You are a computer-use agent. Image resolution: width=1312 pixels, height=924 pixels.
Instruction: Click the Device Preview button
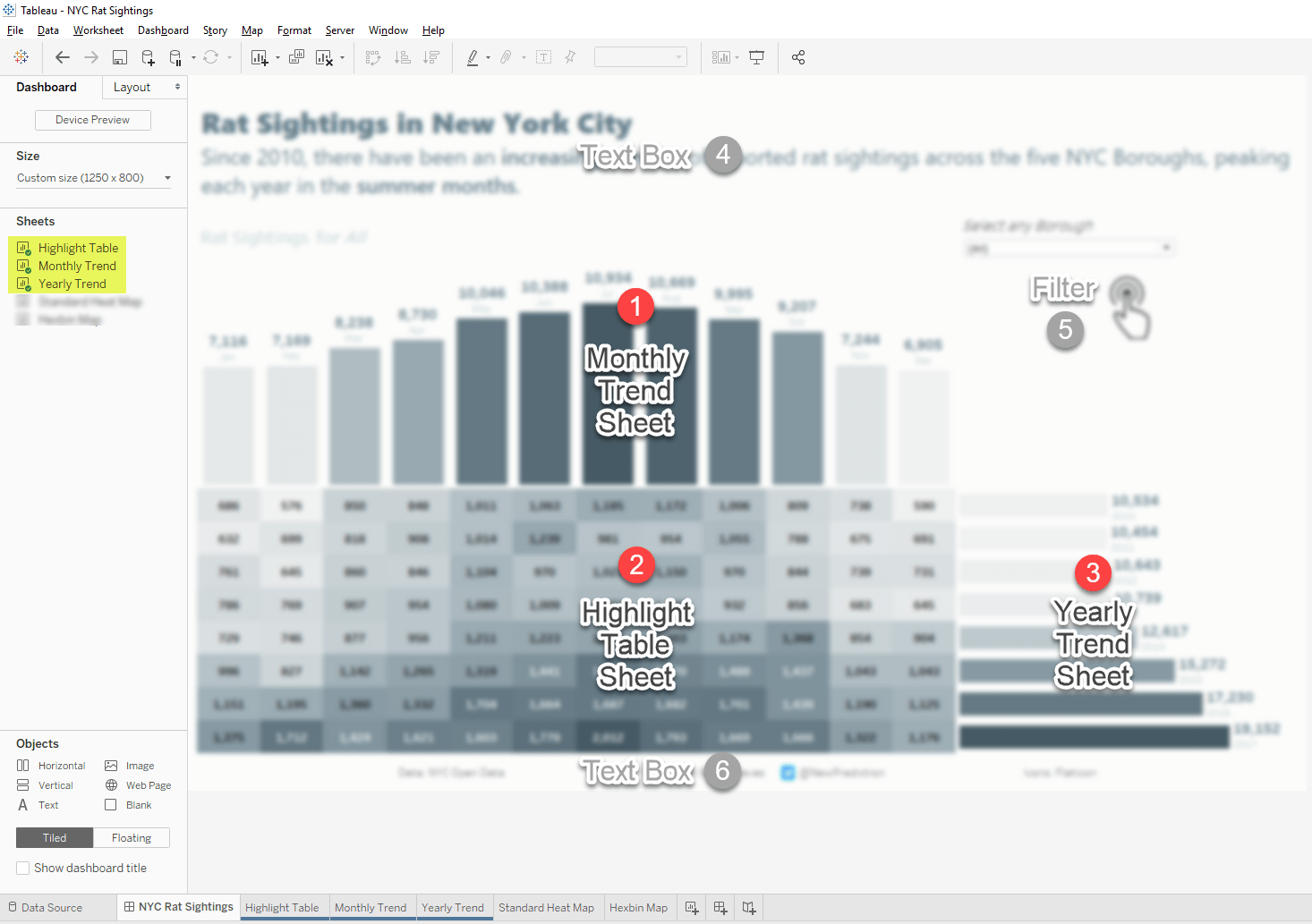(x=92, y=119)
